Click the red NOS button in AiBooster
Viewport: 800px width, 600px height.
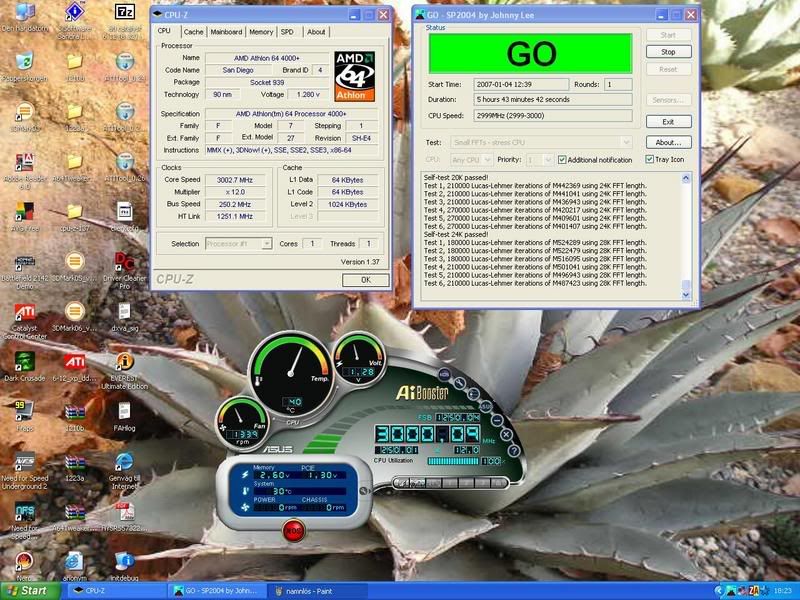point(293,531)
